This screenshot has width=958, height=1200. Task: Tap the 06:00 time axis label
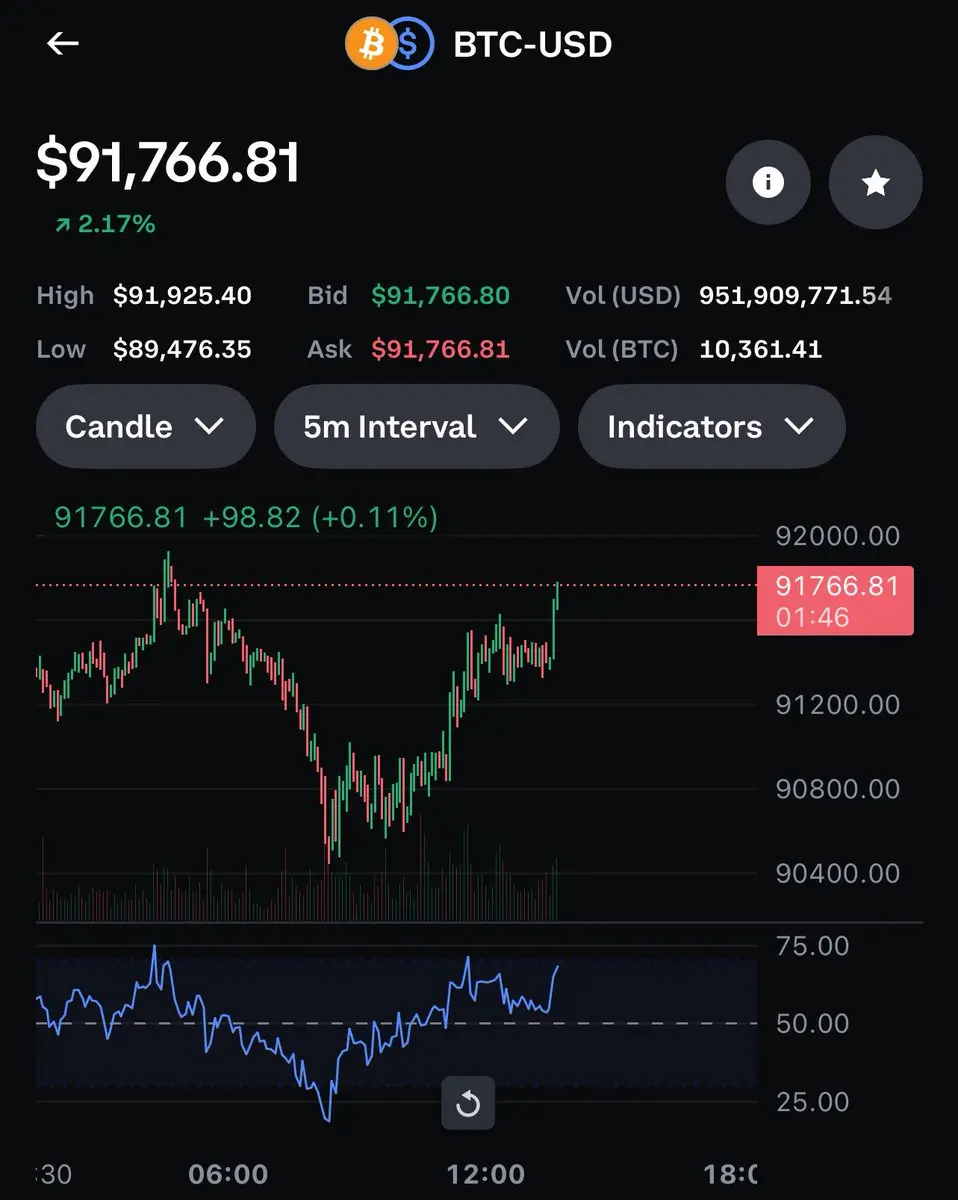[x=228, y=1173]
